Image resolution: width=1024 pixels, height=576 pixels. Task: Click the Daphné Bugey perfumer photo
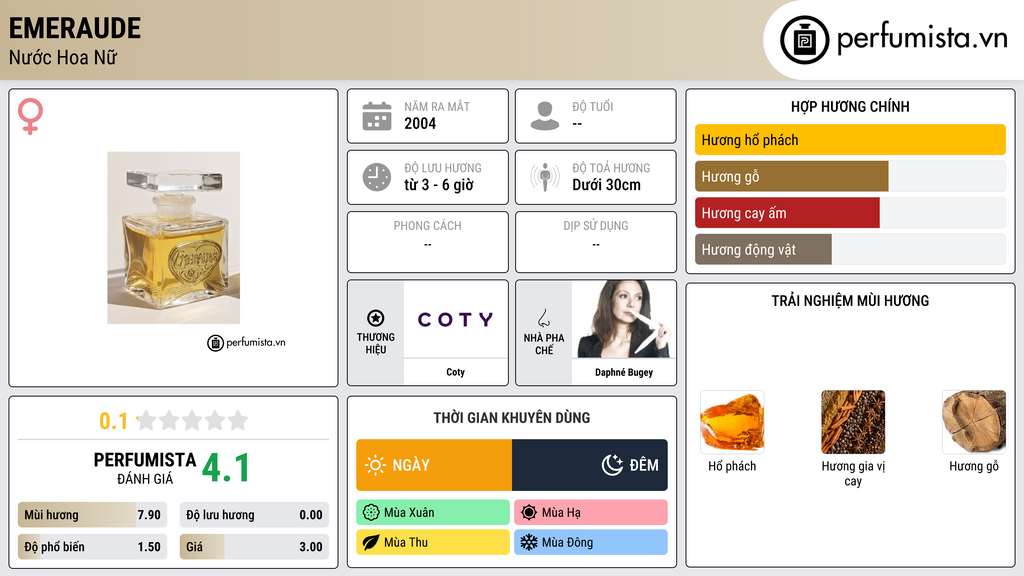(x=624, y=319)
